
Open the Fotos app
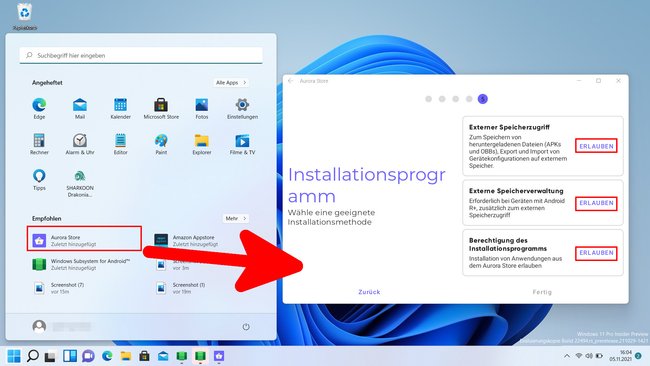point(201,109)
